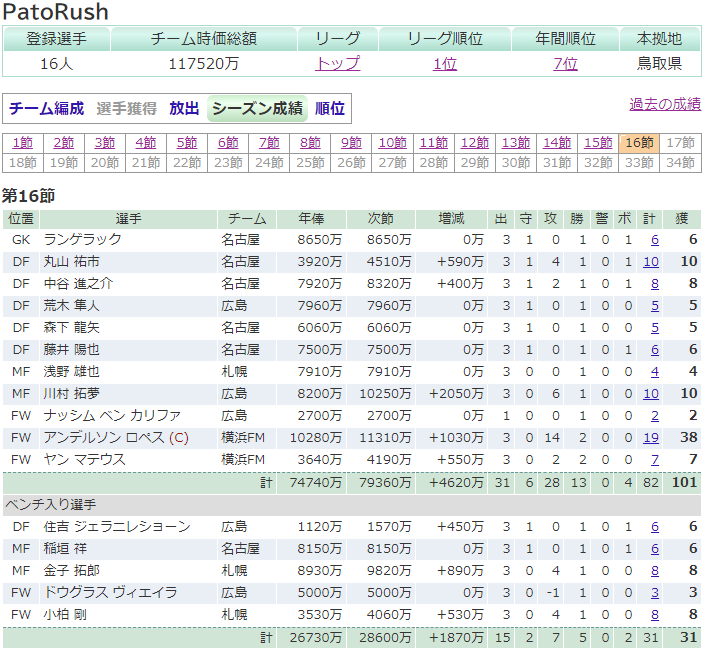703x651 pixels.
Task: Open 森下 龍矢 points total 5
Action: (655, 328)
